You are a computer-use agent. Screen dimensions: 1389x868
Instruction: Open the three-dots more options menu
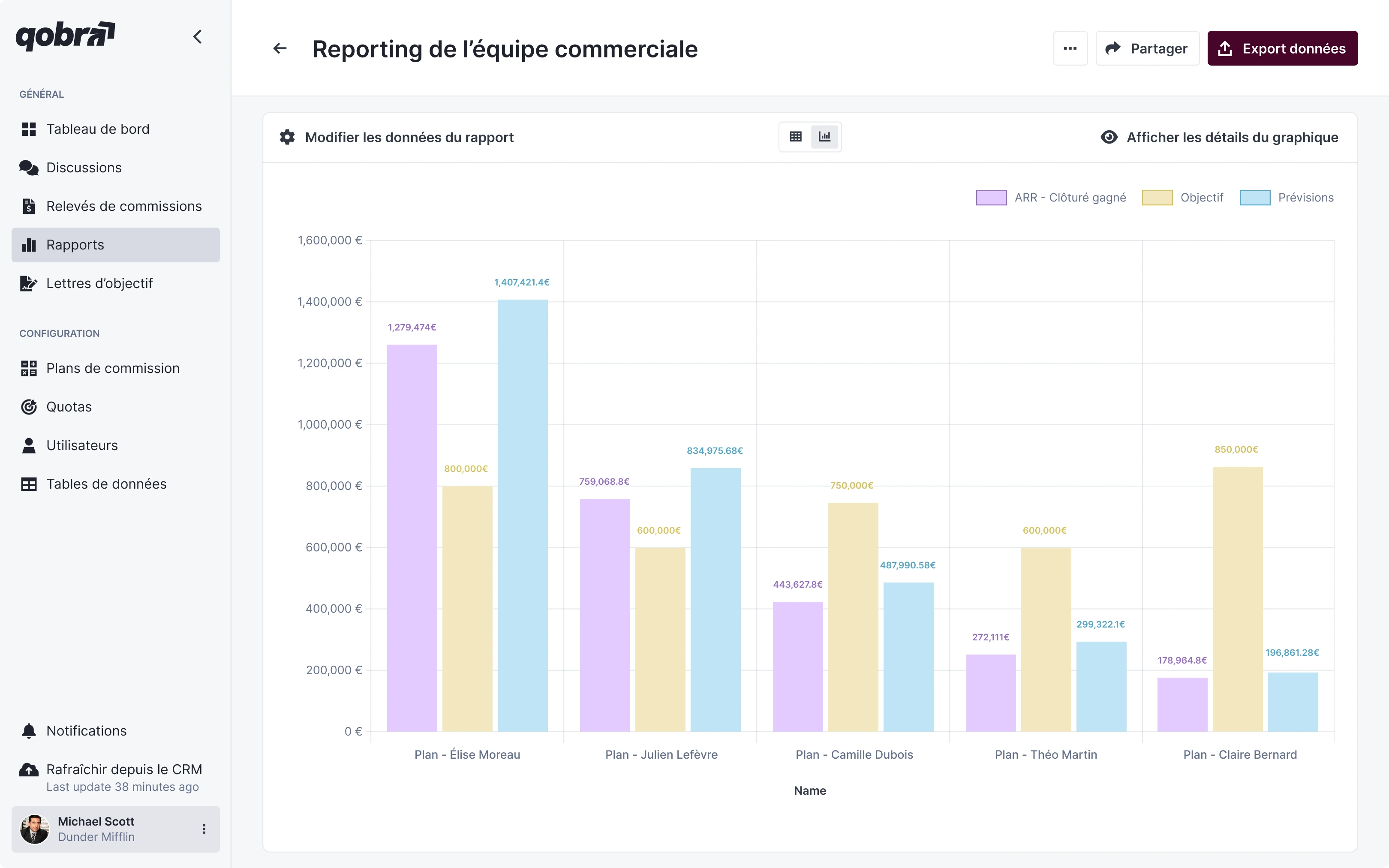(1070, 48)
